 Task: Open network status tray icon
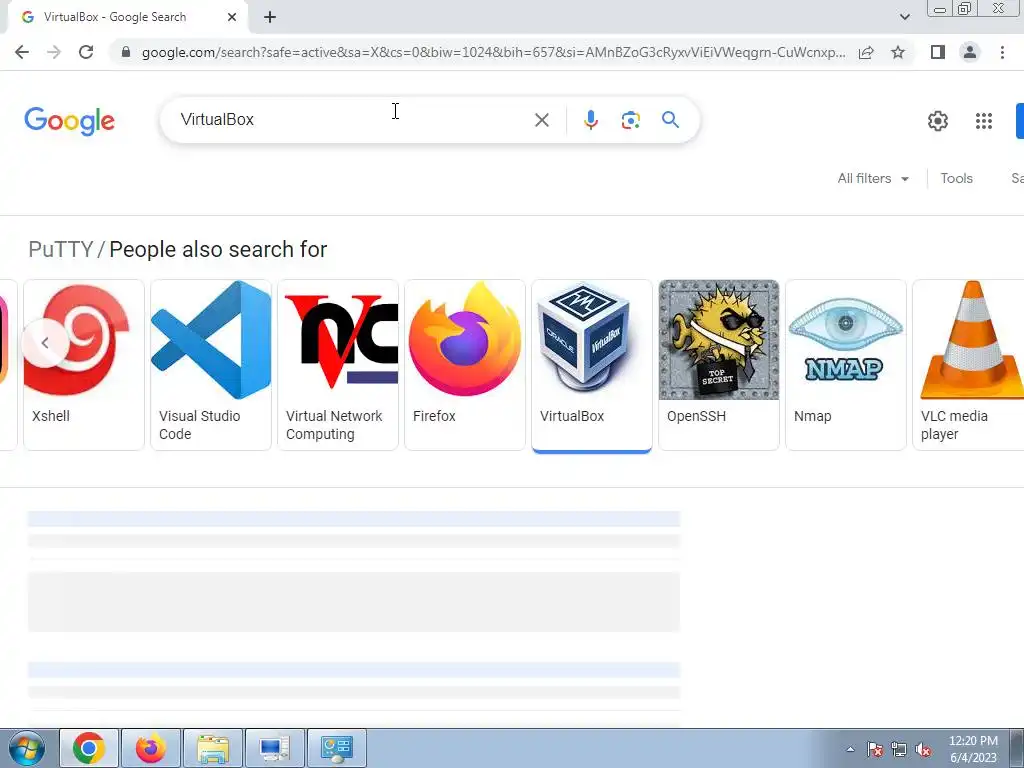tap(899, 749)
